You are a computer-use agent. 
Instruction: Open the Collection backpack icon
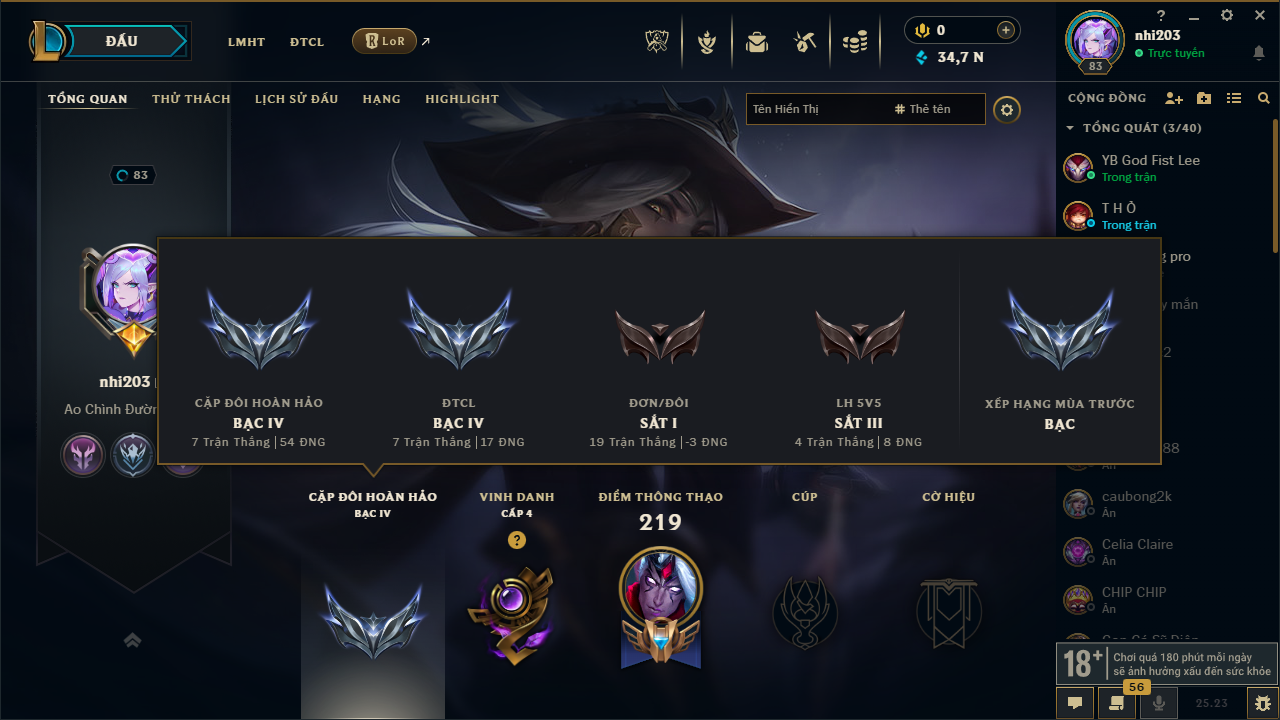757,42
